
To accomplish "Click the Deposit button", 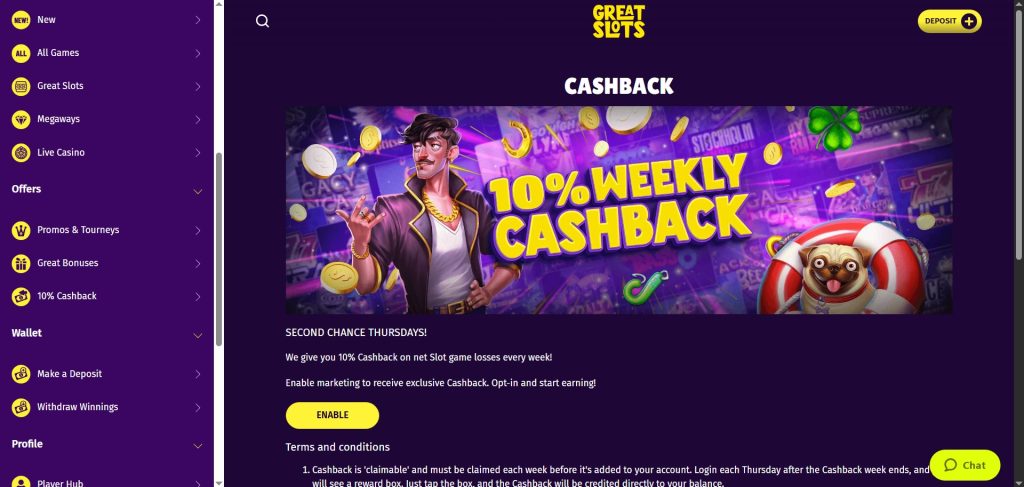I will (x=949, y=21).
